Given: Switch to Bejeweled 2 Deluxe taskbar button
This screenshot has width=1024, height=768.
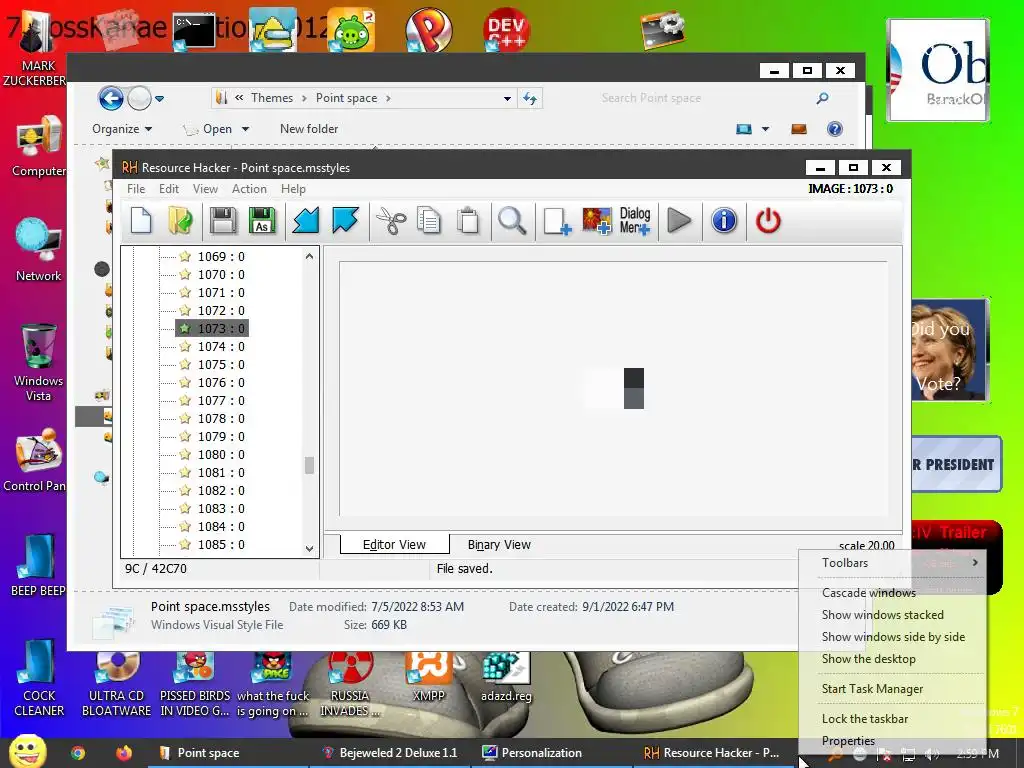Looking at the screenshot, I should click(x=391, y=753).
